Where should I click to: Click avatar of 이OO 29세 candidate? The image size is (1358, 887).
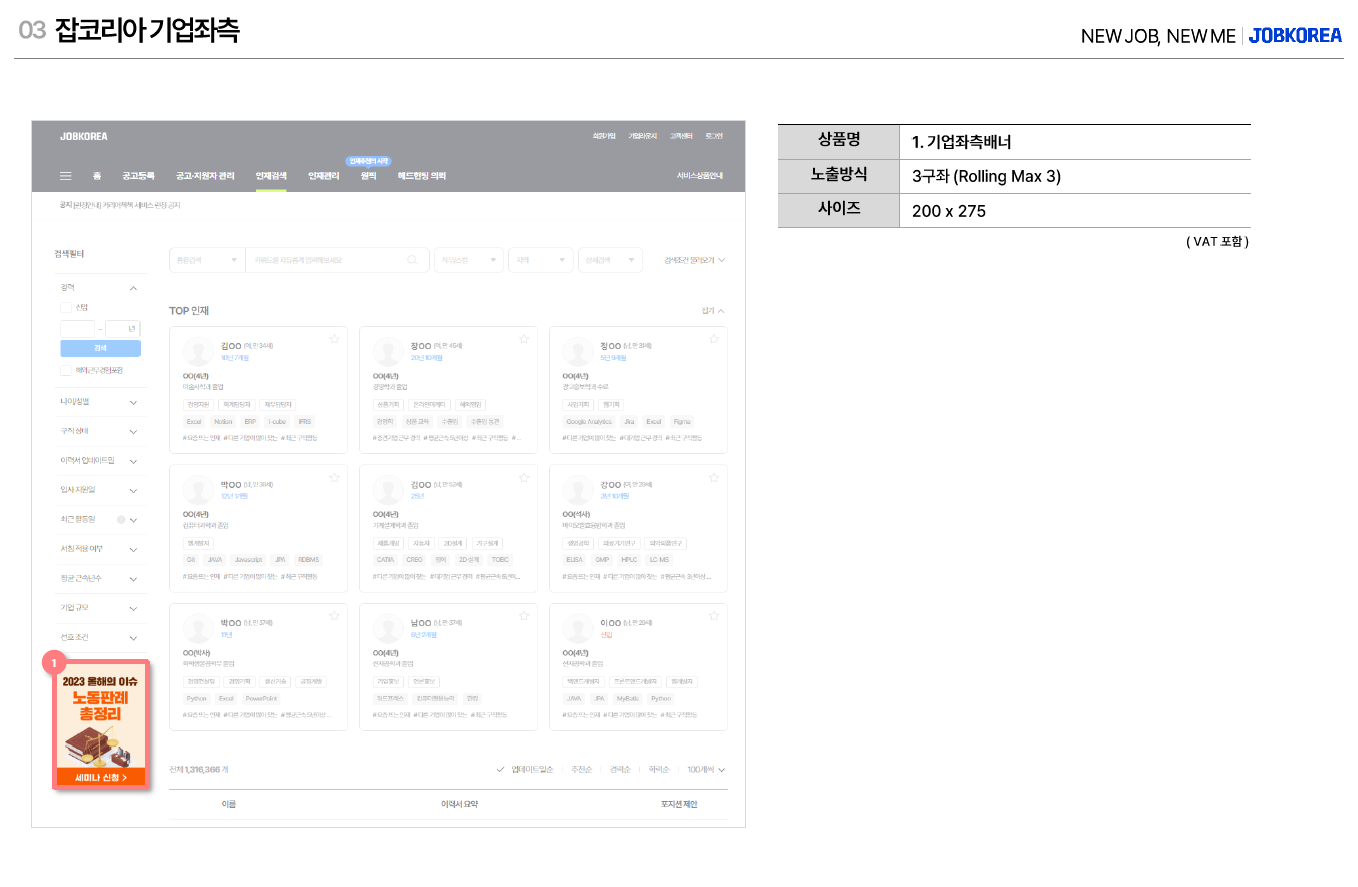578,629
